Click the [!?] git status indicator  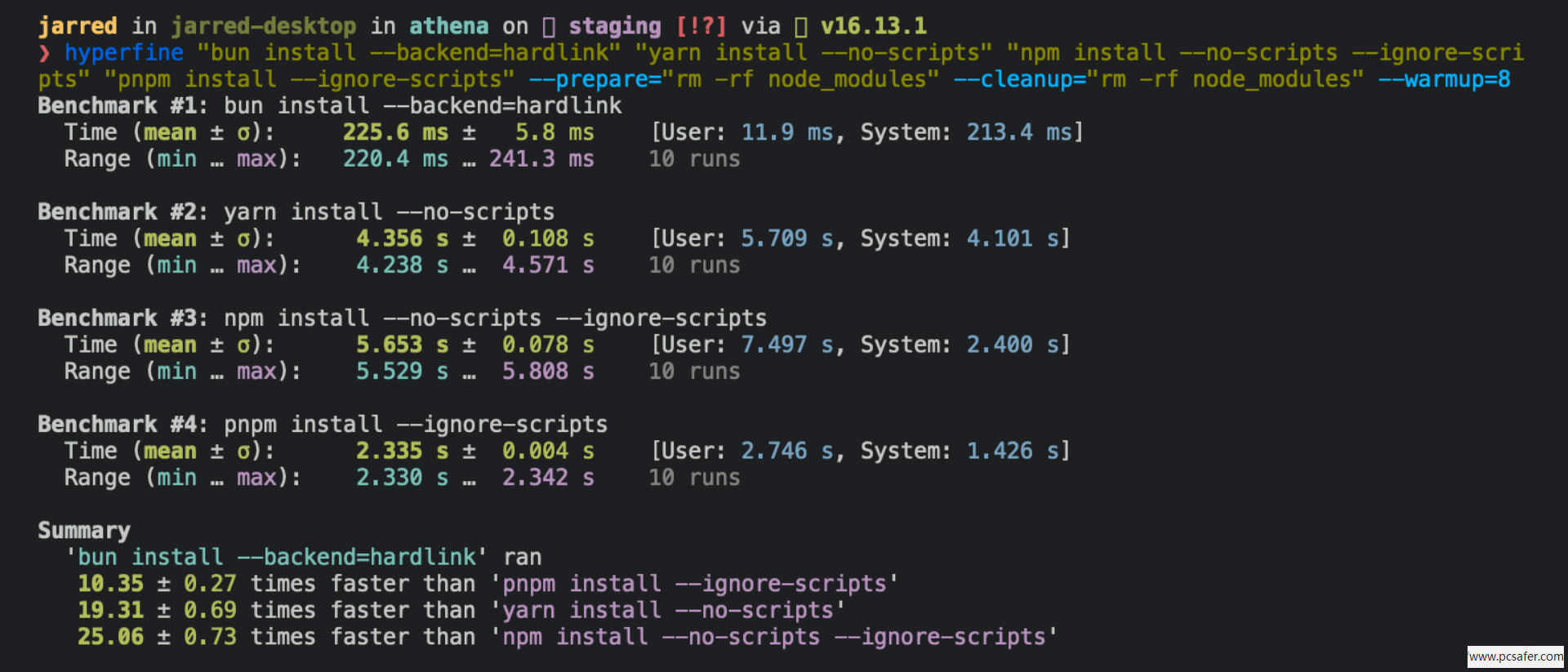click(701, 27)
